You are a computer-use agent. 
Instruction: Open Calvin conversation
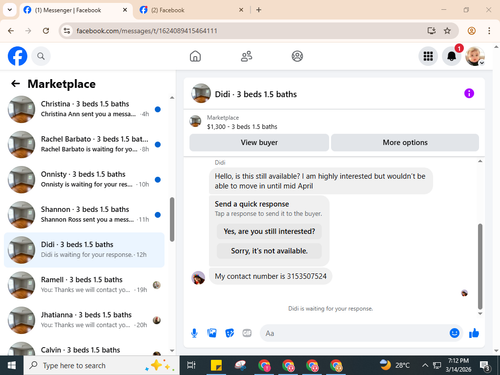coord(84,348)
